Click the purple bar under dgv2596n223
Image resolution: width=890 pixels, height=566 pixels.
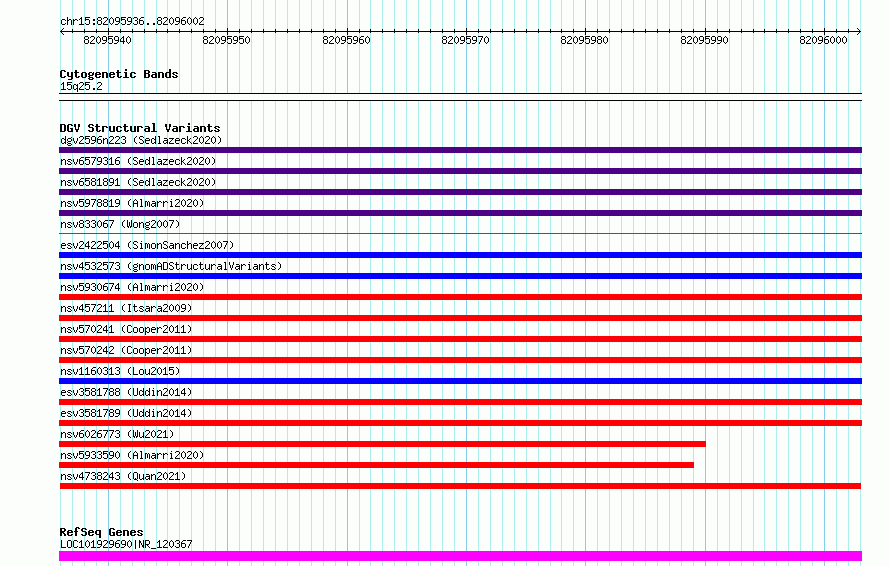(x=460, y=150)
